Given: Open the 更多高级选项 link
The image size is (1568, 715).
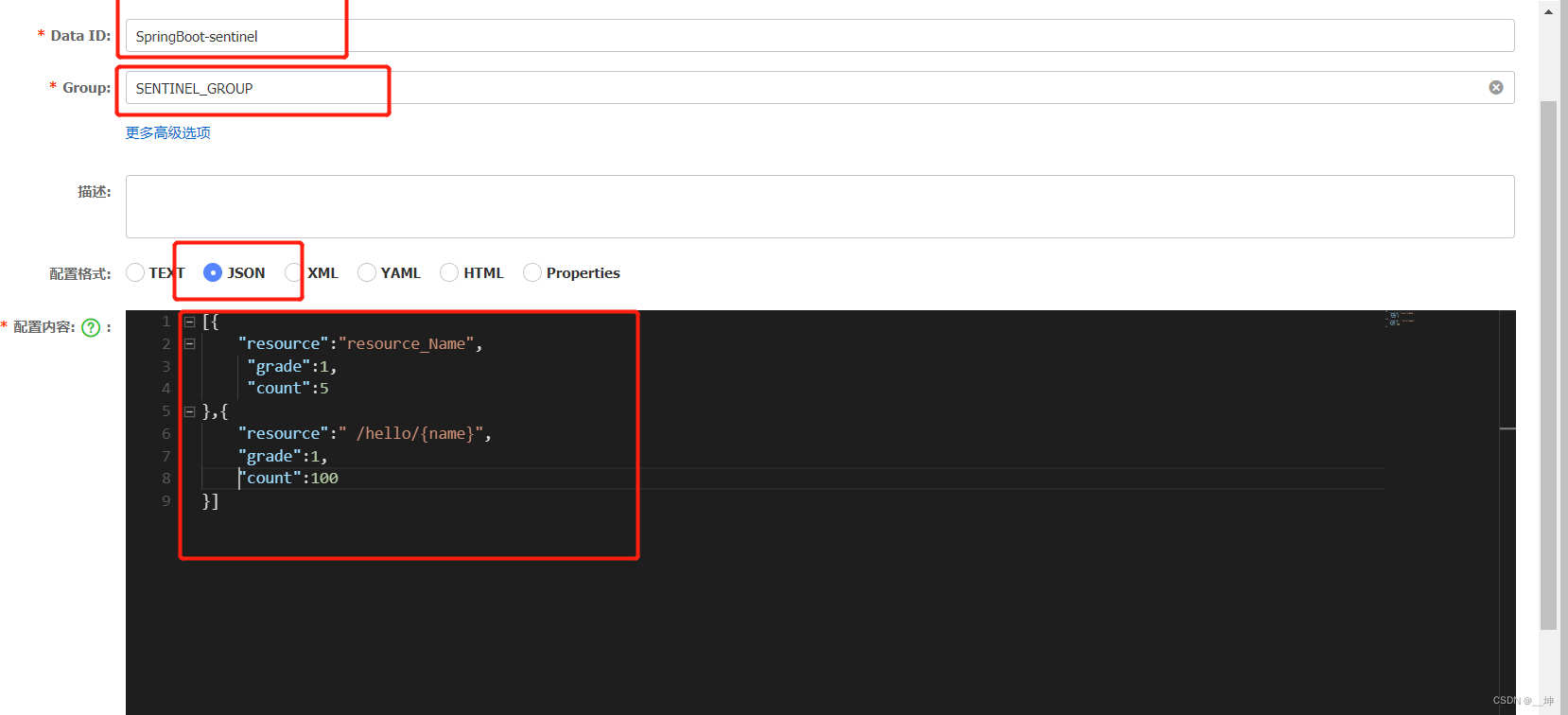Looking at the screenshot, I should (168, 132).
